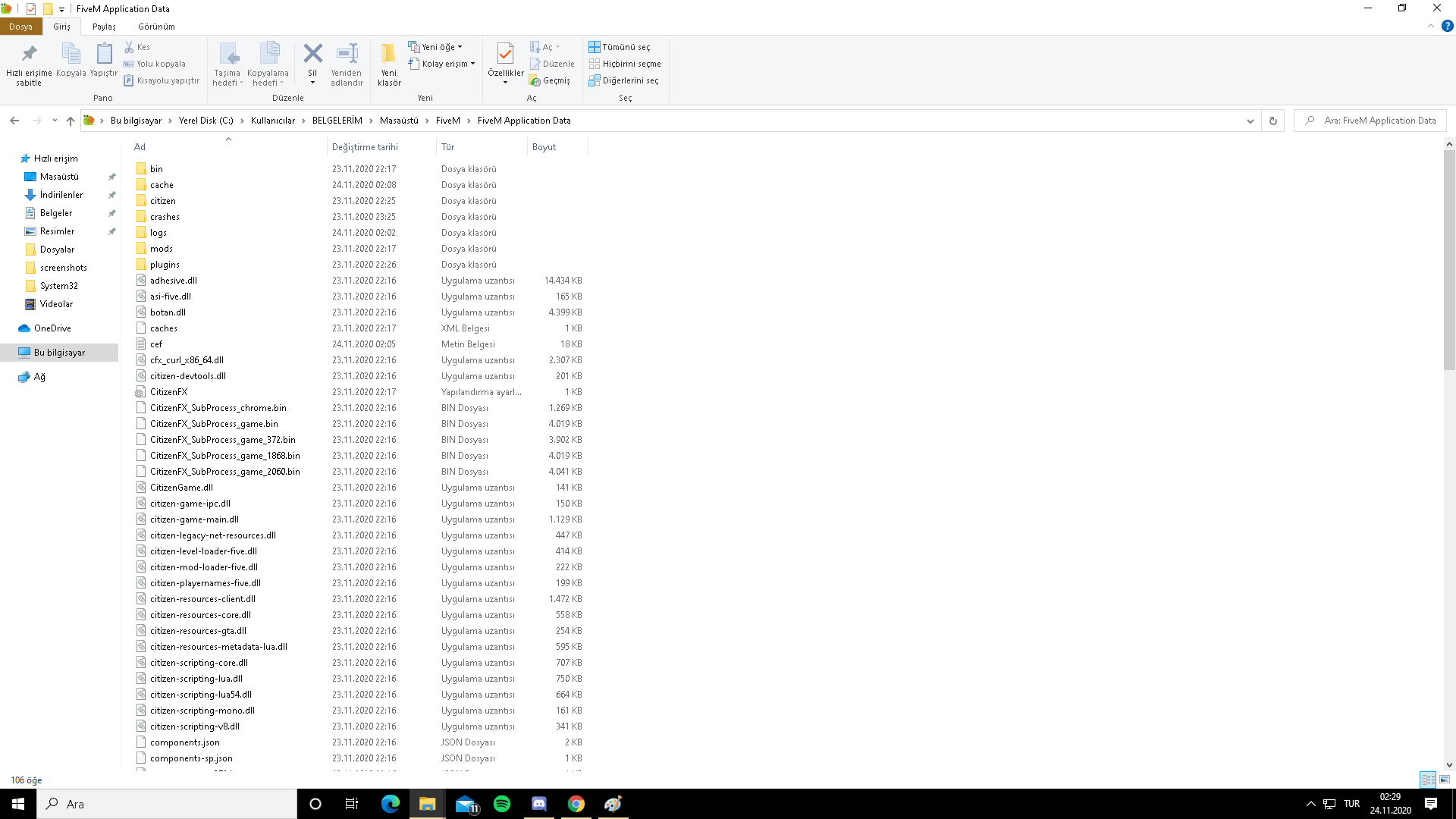Click the Yeniden adlandır rename icon
1456x819 pixels.
click(347, 55)
